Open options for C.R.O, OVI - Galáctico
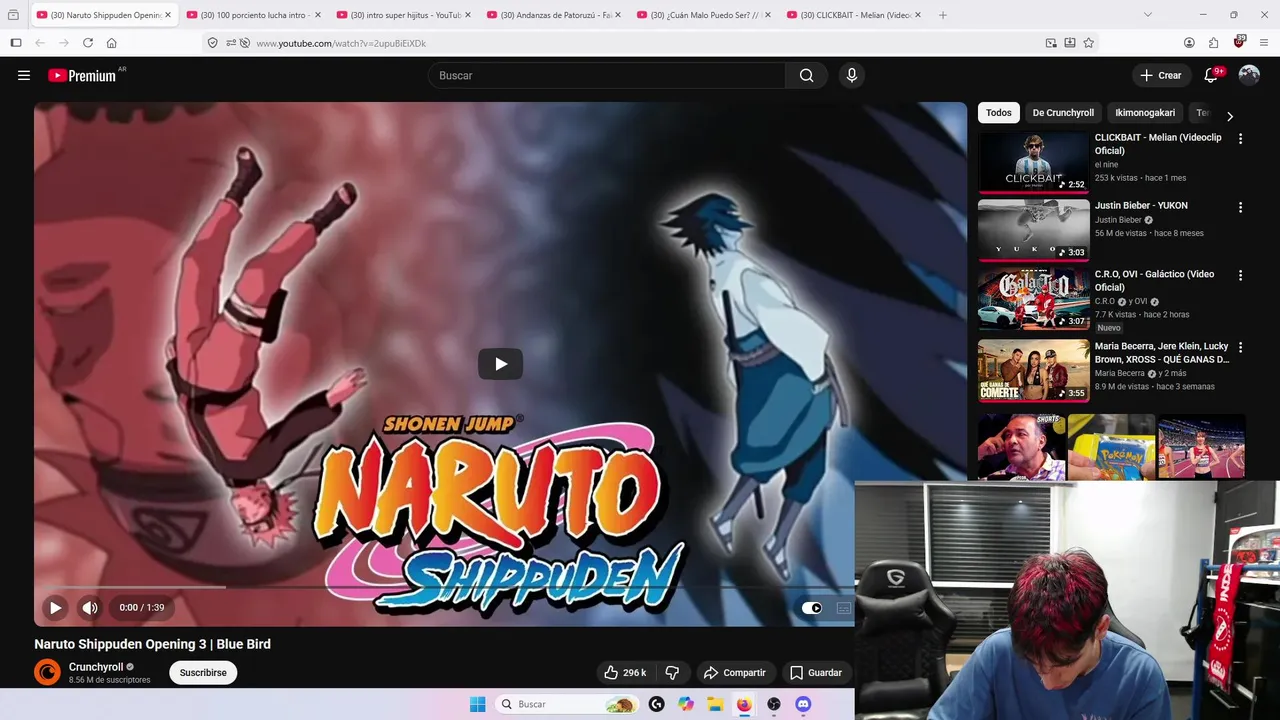The image size is (1280, 720). point(1240,275)
